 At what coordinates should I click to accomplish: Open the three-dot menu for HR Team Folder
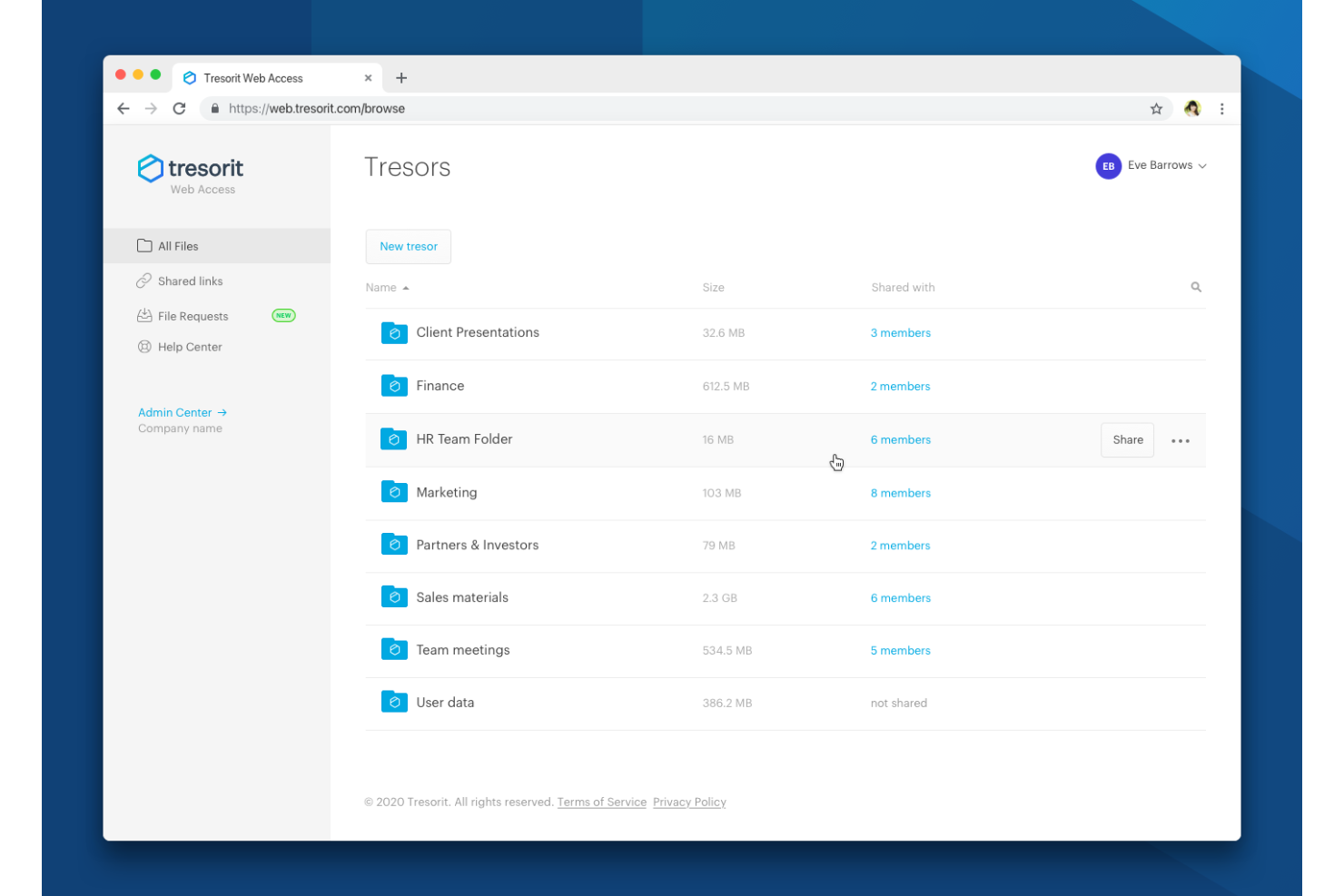[x=1181, y=441]
